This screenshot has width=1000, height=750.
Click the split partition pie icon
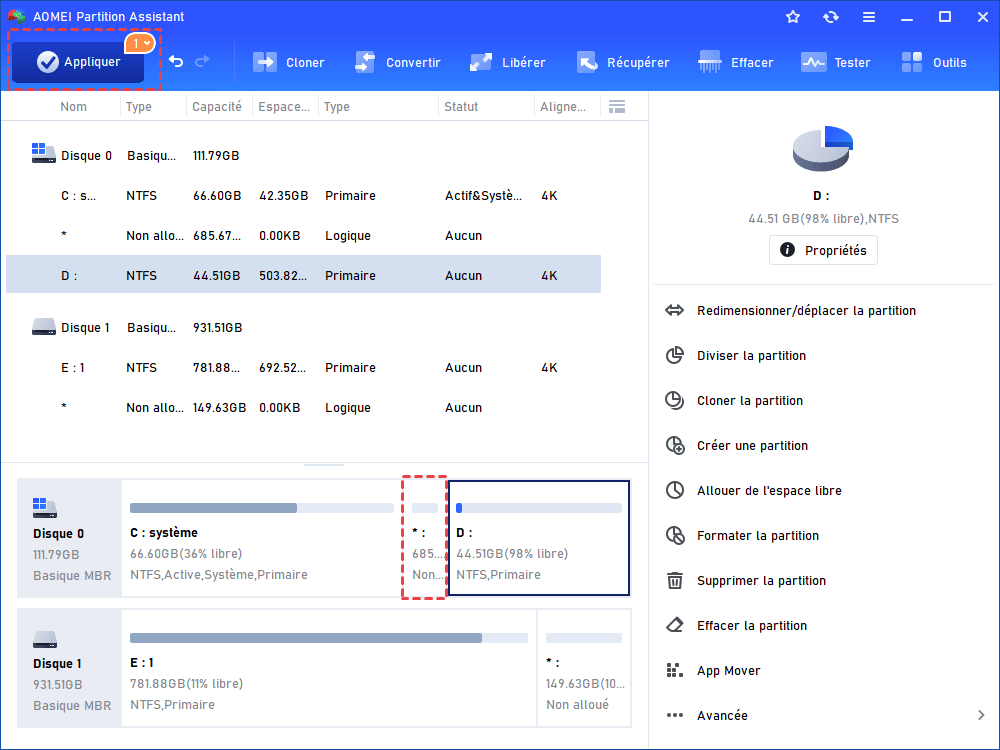pos(675,355)
